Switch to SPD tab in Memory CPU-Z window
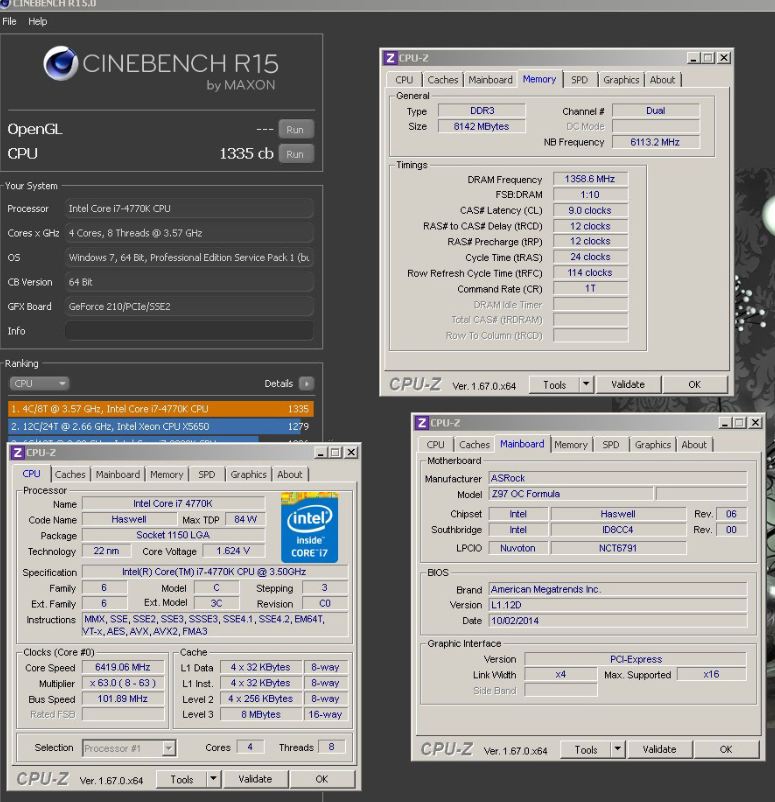This screenshot has width=775, height=802. point(579,80)
